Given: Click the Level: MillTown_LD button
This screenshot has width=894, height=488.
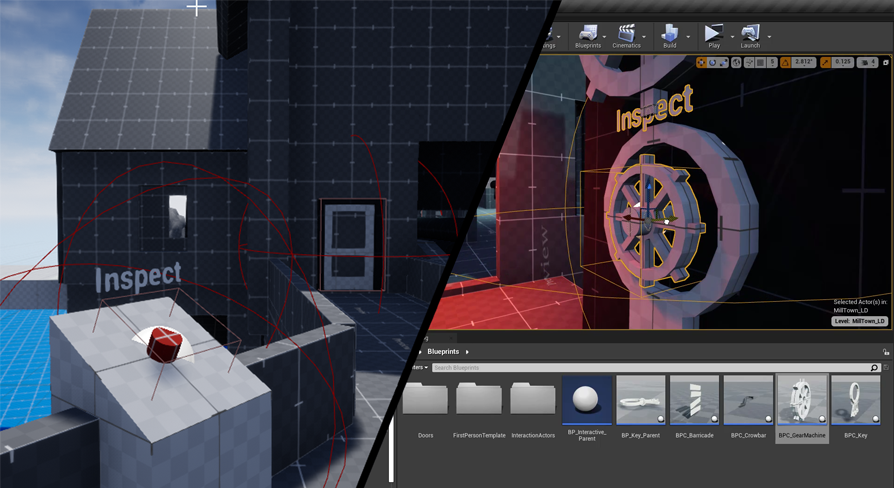Looking at the screenshot, I should (859, 321).
